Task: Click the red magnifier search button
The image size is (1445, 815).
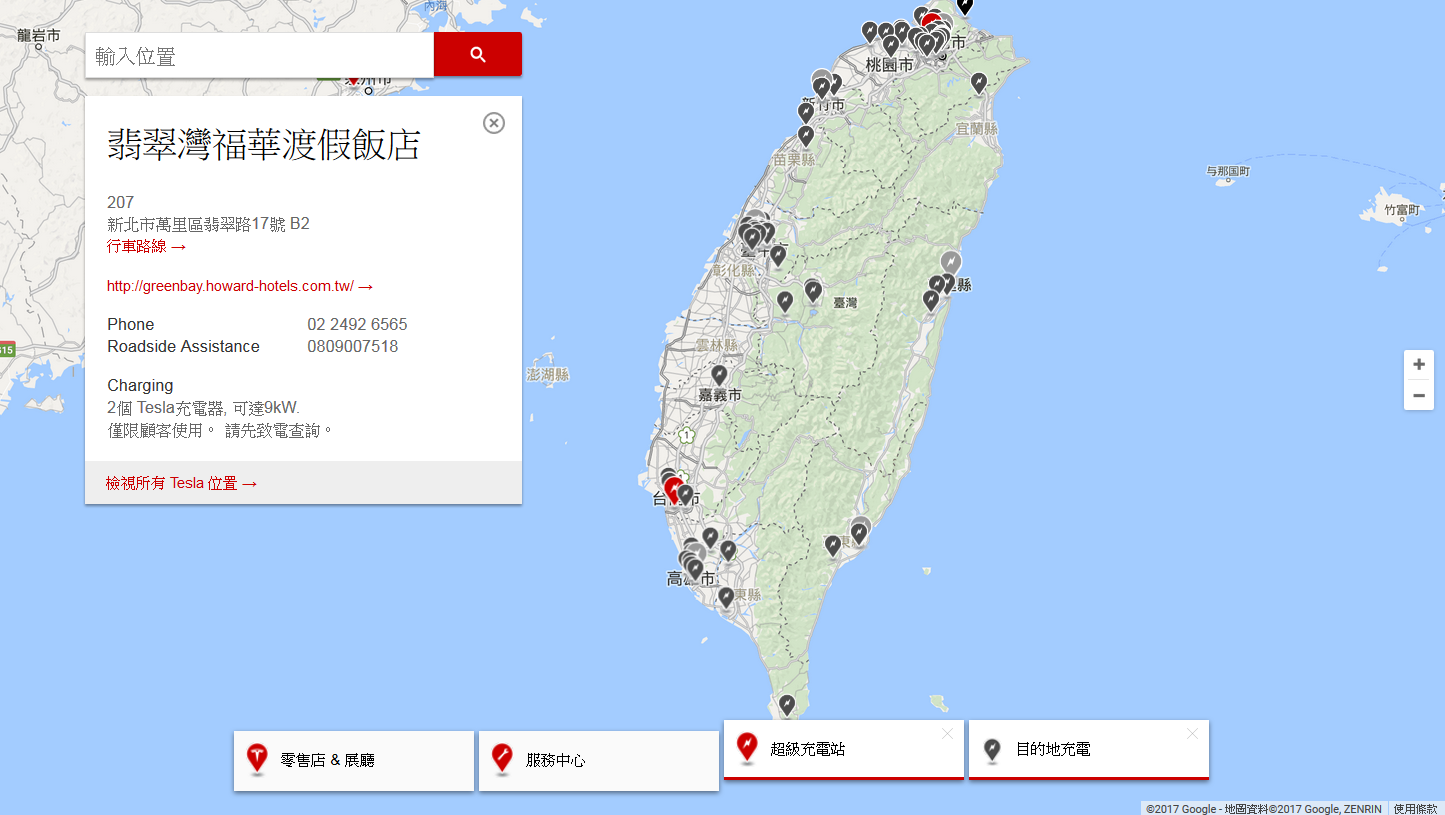Action: click(477, 54)
